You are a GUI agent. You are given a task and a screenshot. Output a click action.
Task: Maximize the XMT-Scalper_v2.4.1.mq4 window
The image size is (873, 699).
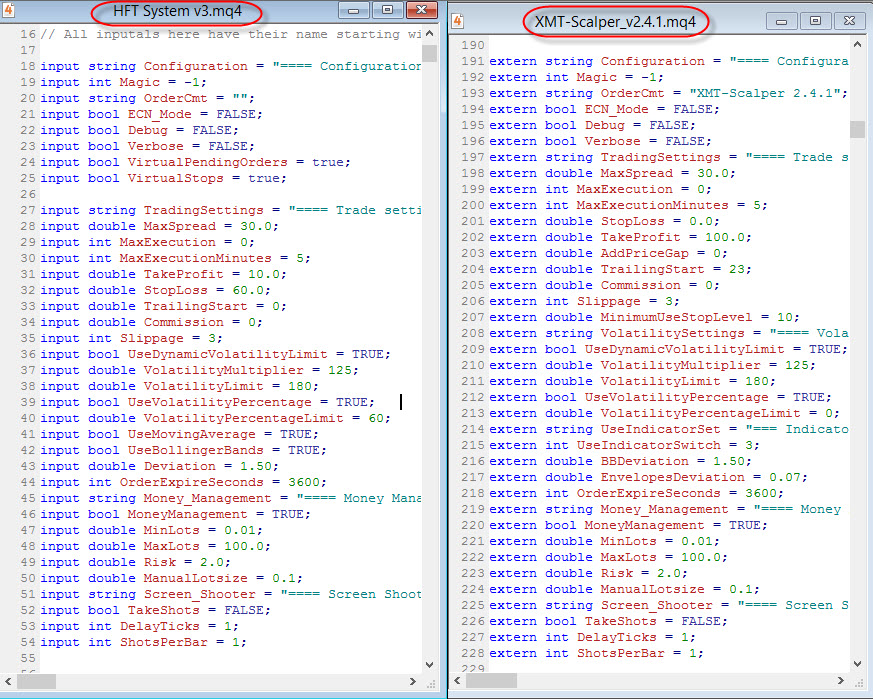pyautogui.click(x=816, y=20)
